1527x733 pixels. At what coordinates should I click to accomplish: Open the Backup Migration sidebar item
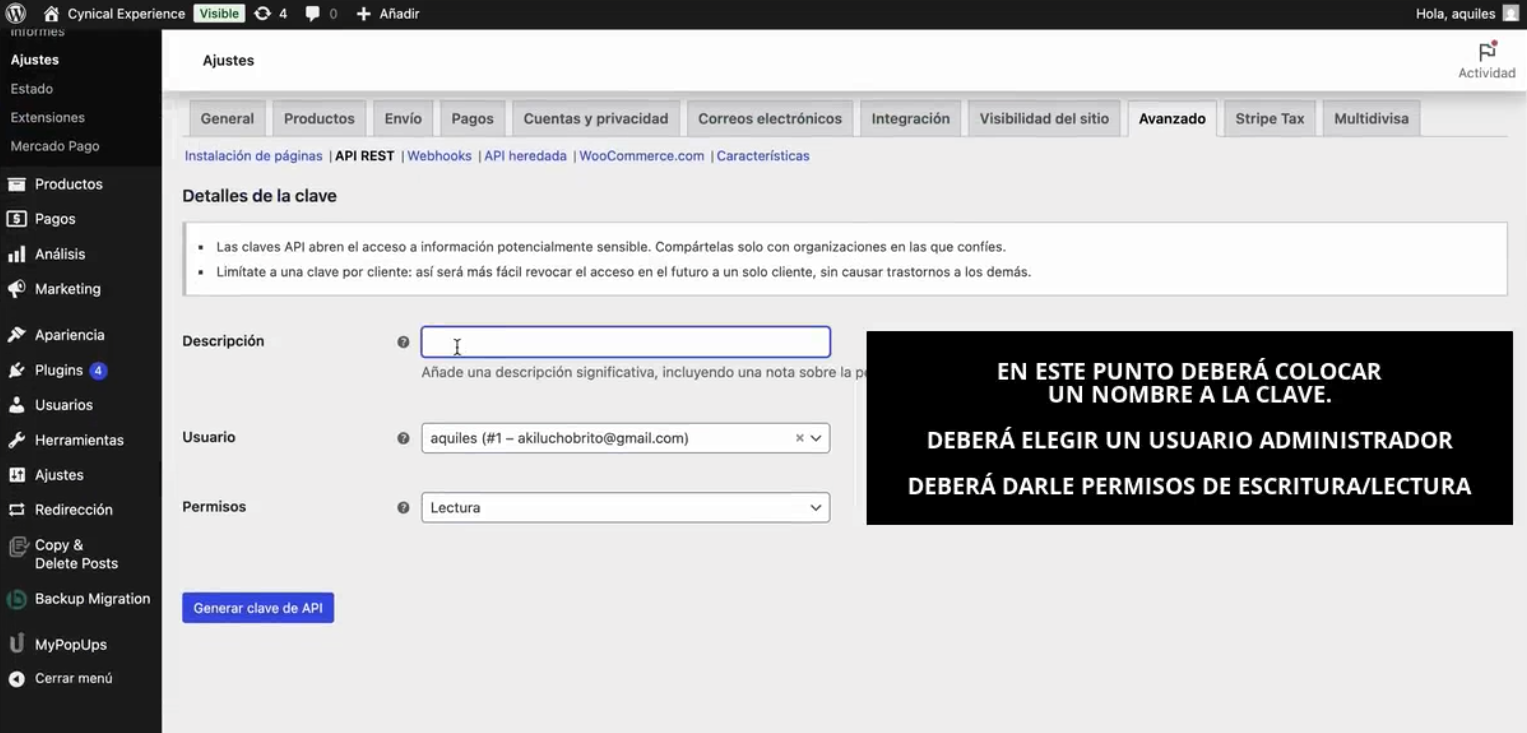pyautogui.click(x=92, y=599)
